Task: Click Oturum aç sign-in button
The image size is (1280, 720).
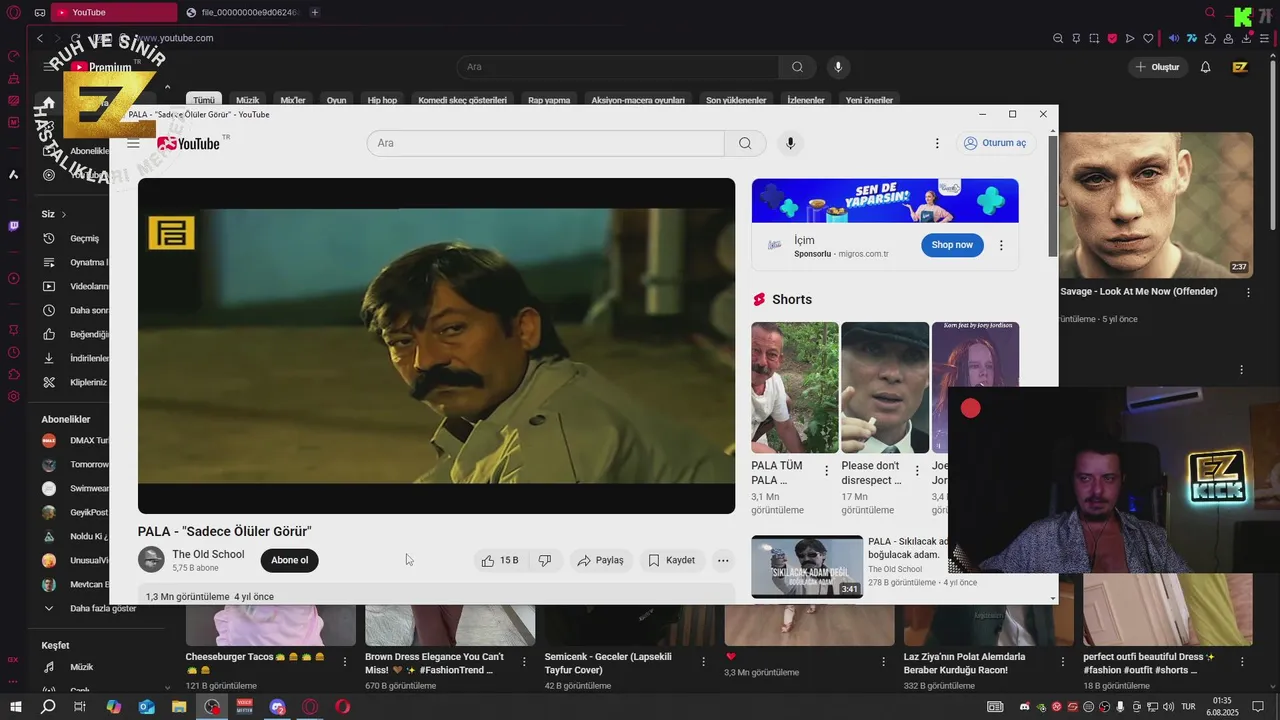Action: [995, 143]
